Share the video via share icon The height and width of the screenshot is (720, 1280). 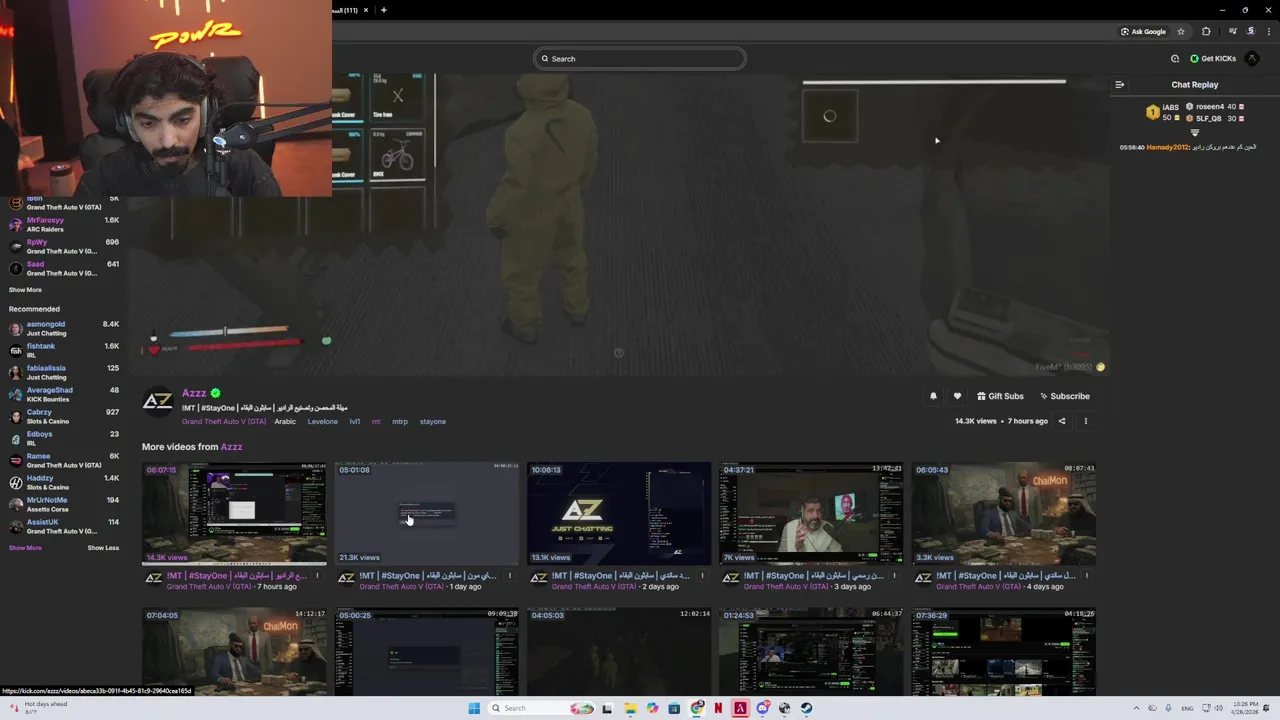(x=1062, y=421)
